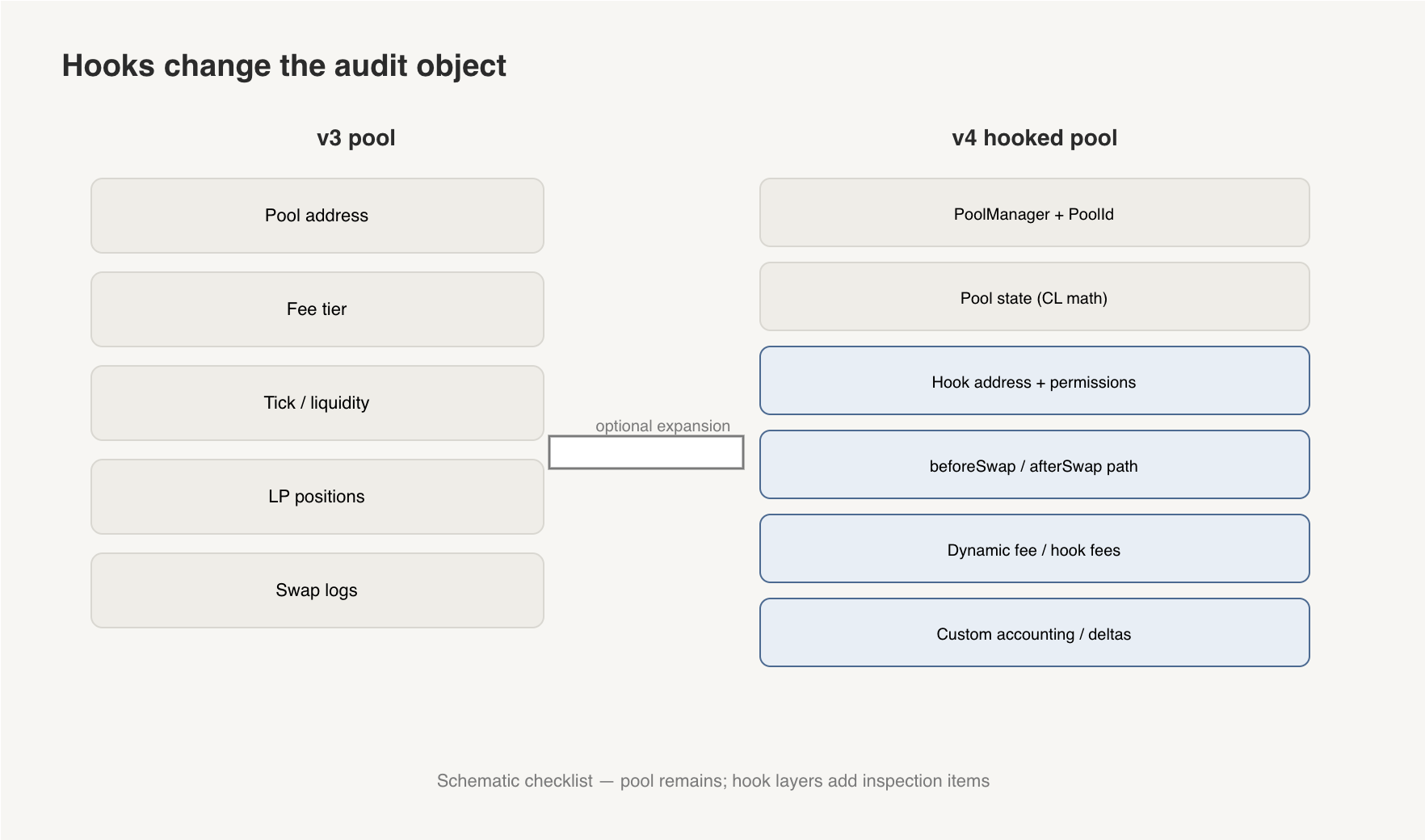
Task: Click the 'Hook address + permissions' box
Action: (1035, 380)
